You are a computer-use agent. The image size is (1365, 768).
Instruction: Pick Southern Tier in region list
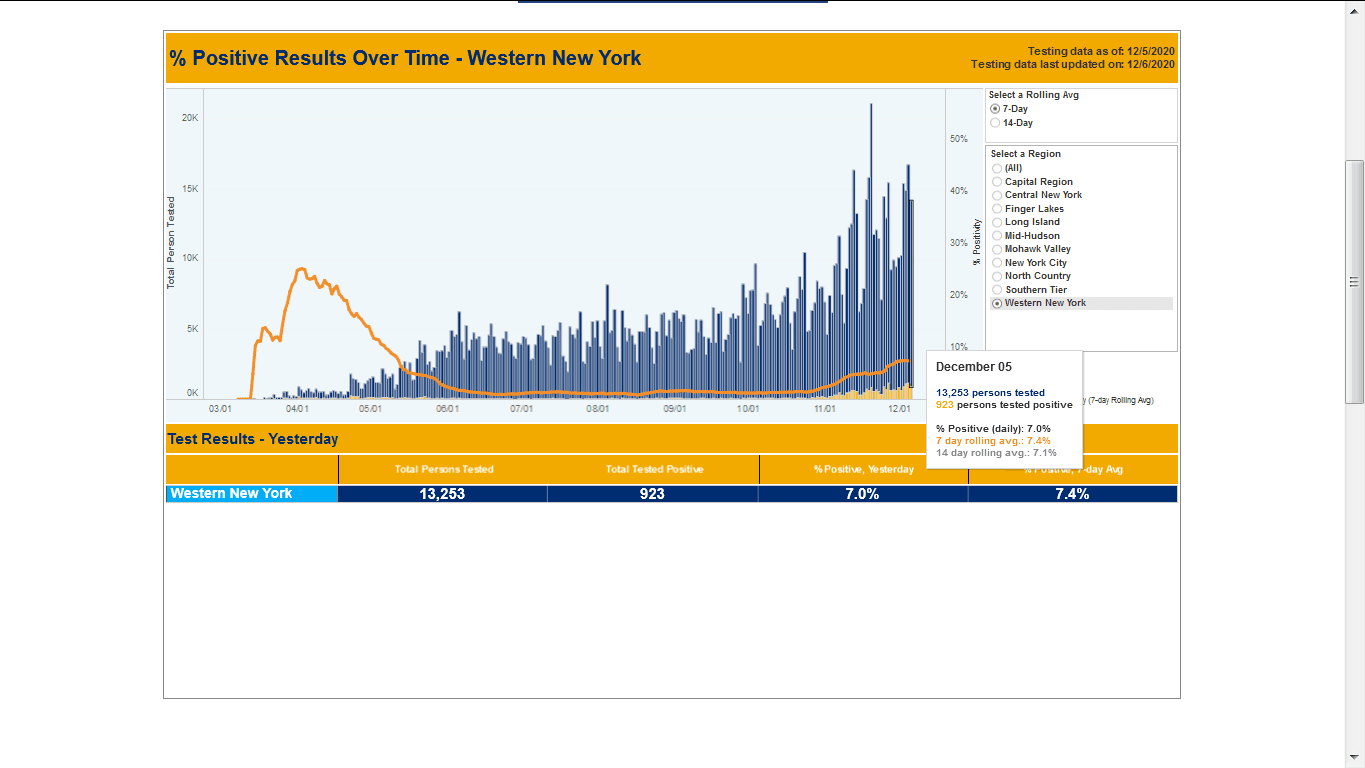coord(997,290)
